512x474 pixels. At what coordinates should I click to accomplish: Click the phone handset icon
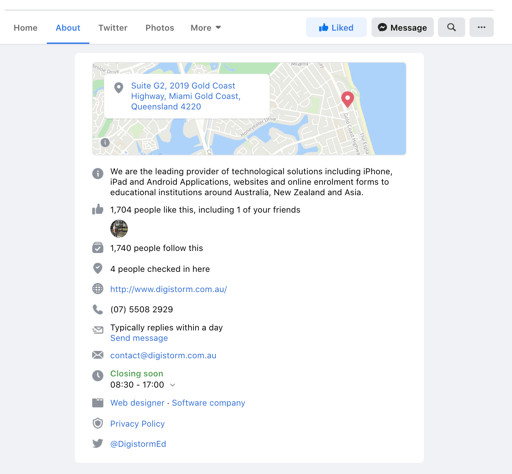coord(98,309)
